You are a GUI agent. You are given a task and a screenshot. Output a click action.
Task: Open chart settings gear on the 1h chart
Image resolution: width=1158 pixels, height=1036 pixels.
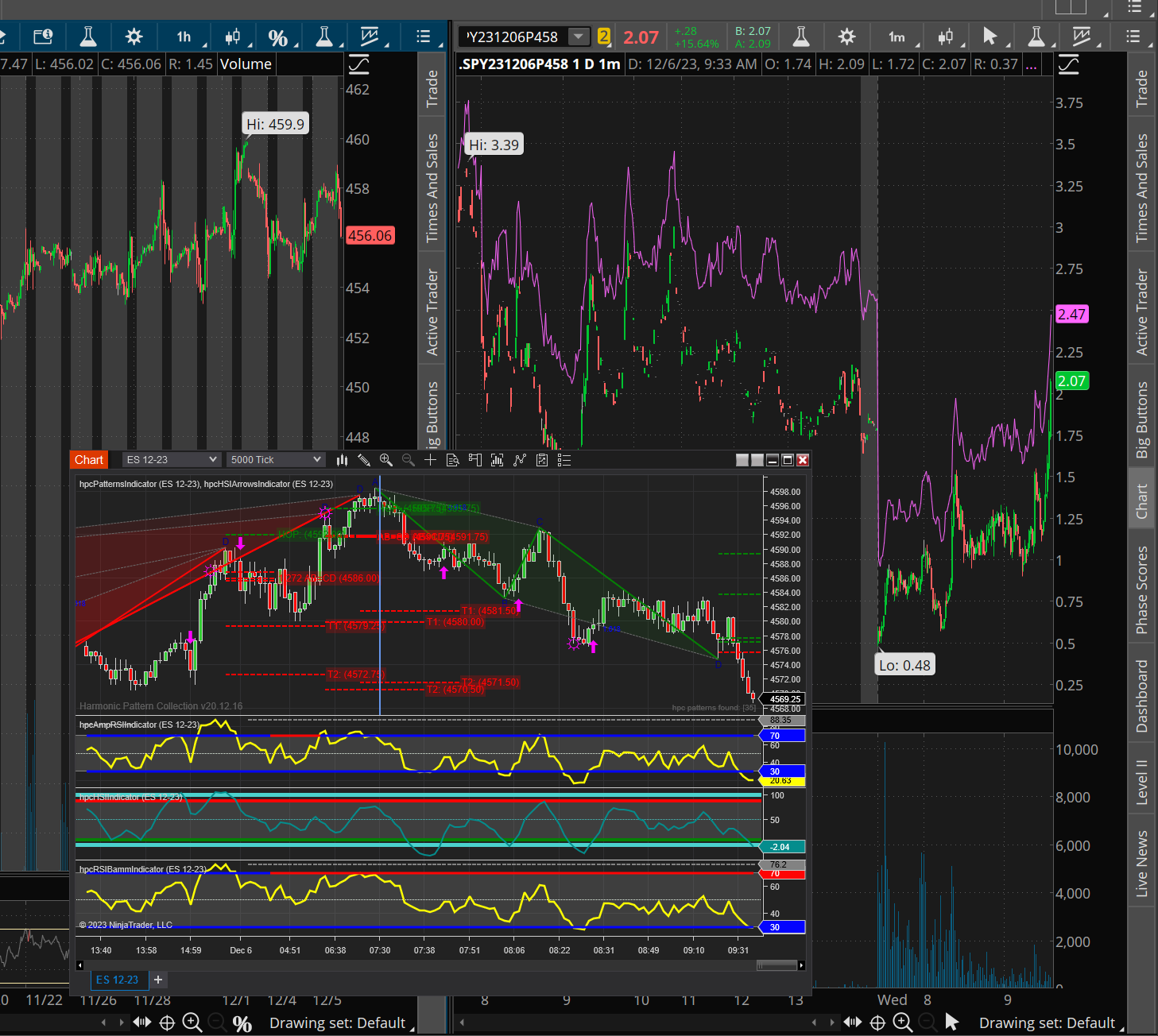134,37
